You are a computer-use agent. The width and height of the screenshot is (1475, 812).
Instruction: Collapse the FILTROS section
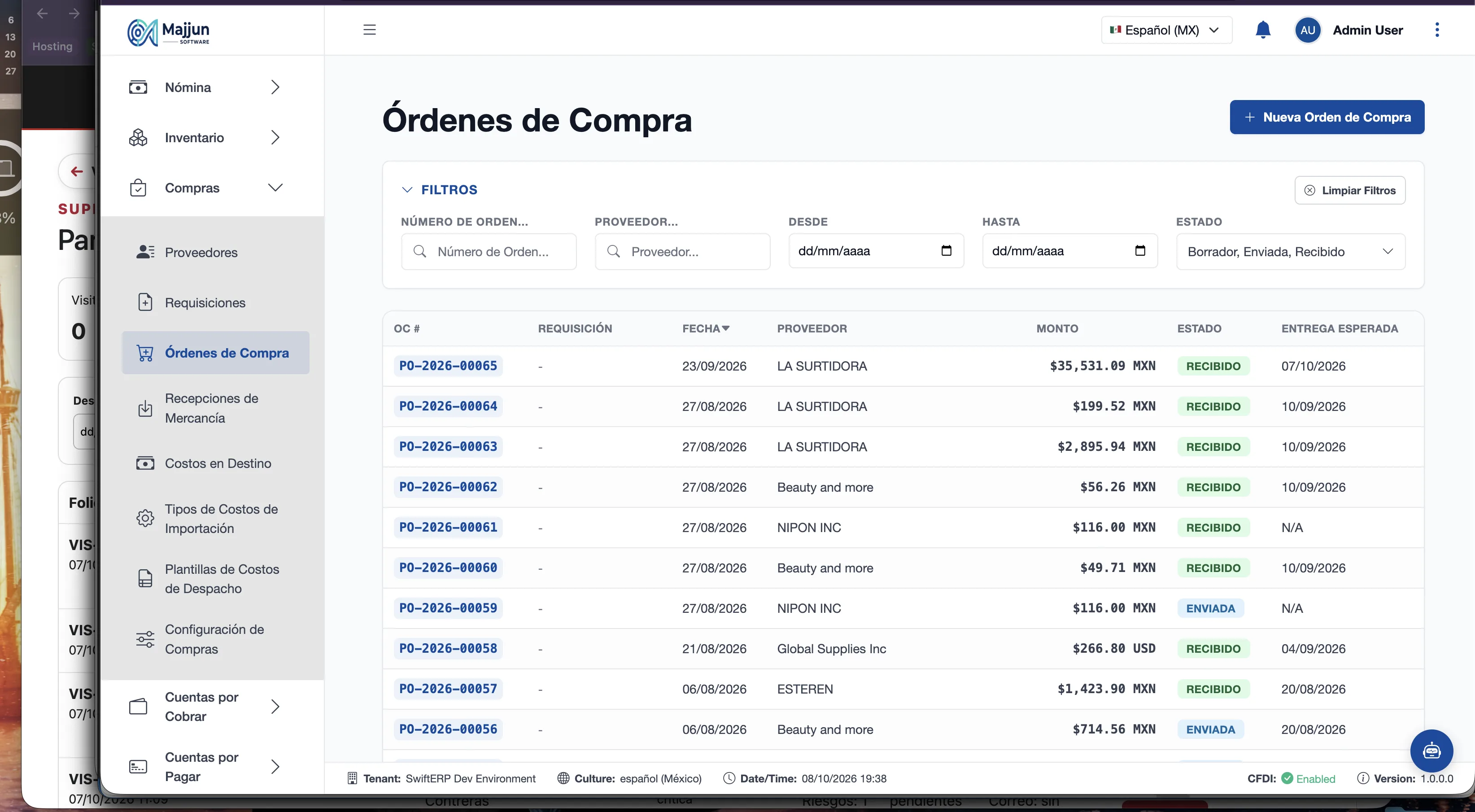tap(440, 190)
